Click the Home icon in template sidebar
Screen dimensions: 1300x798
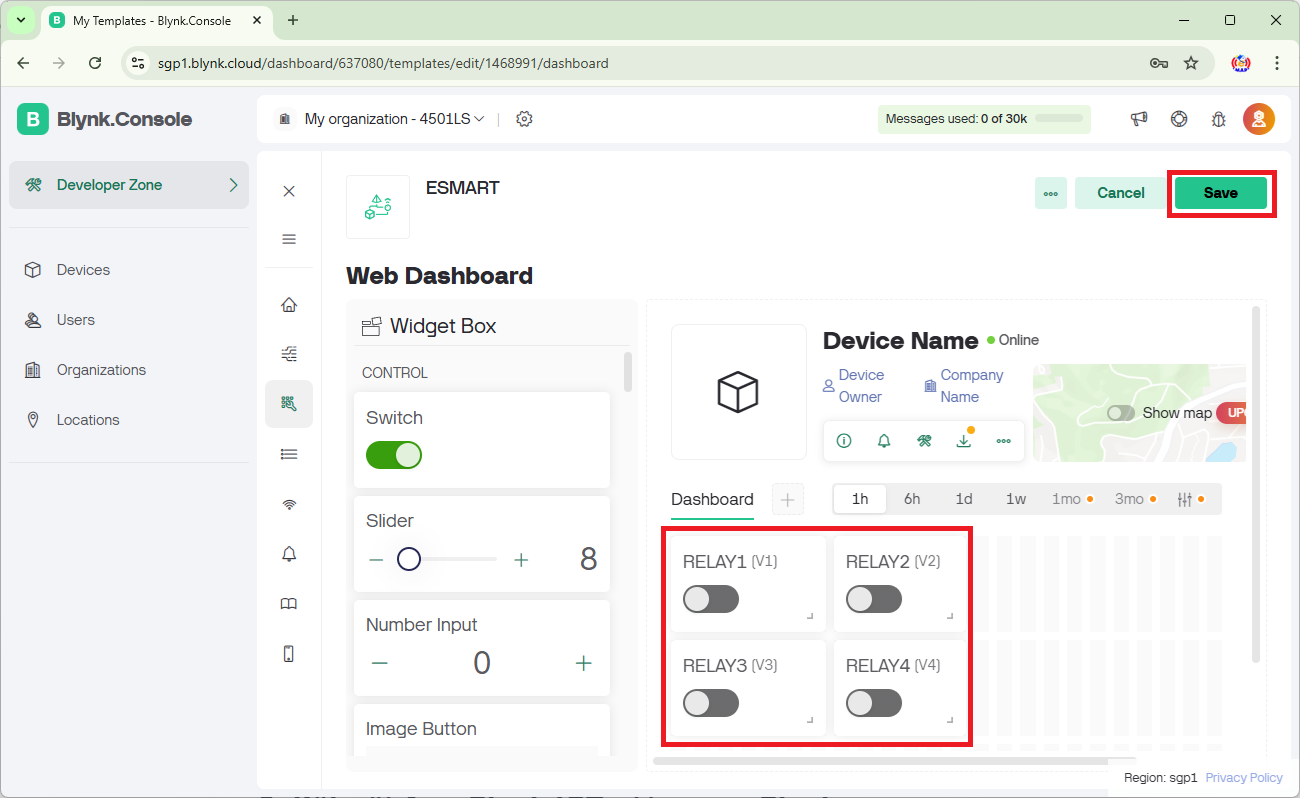click(289, 305)
